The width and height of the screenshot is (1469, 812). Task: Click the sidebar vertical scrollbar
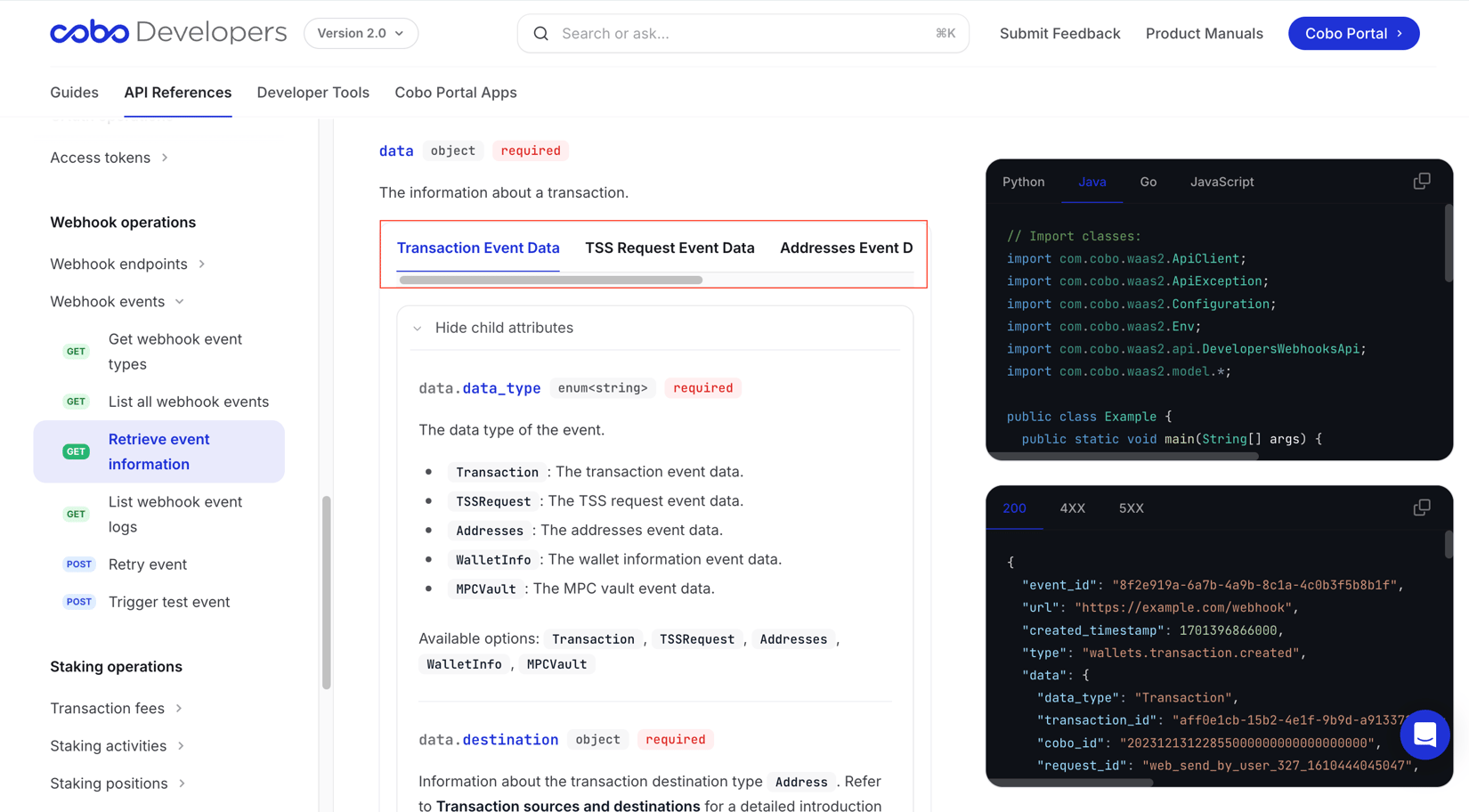coord(327,593)
